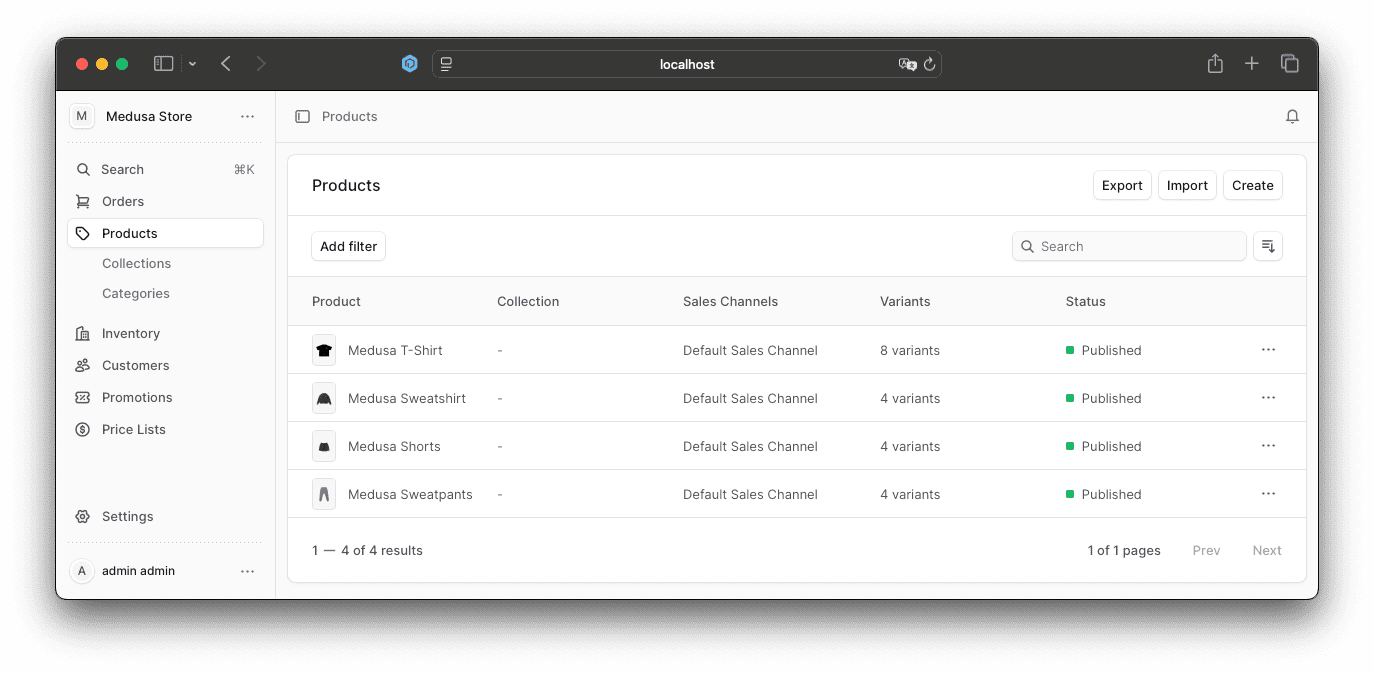
Task: Click the notifications bell icon
Action: pyautogui.click(x=1292, y=117)
